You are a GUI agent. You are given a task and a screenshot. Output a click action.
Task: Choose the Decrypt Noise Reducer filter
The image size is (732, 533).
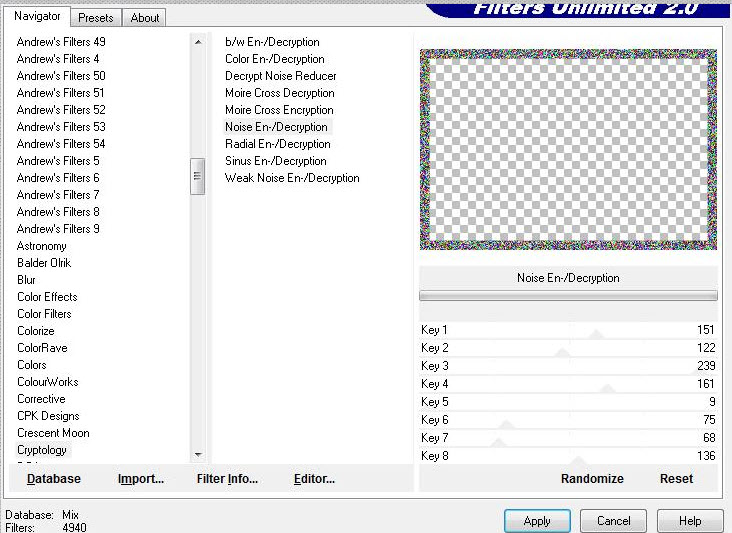tap(281, 76)
